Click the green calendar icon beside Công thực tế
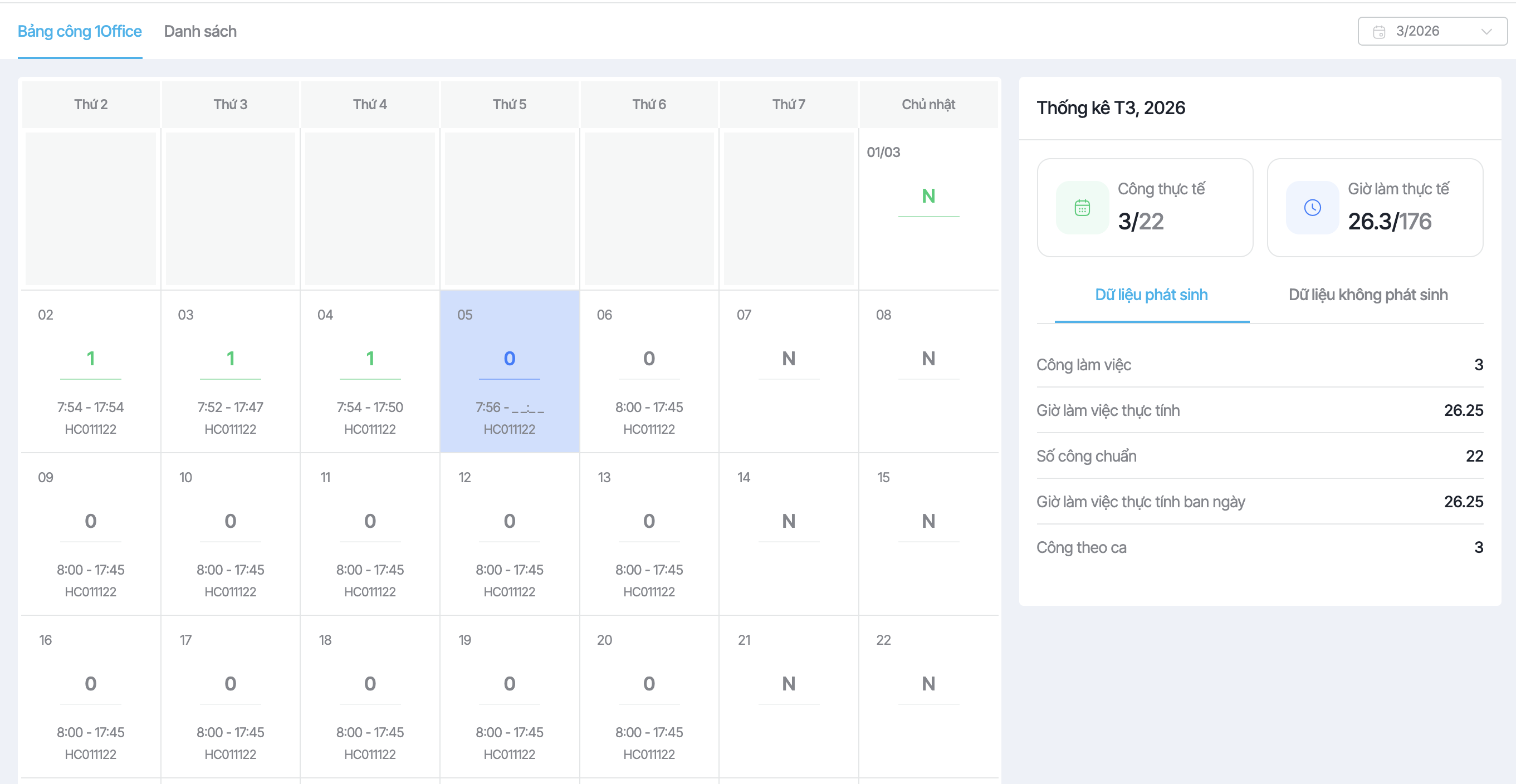Image resolution: width=1516 pixels, height=784 pixels. click(x=1082, y=208)
